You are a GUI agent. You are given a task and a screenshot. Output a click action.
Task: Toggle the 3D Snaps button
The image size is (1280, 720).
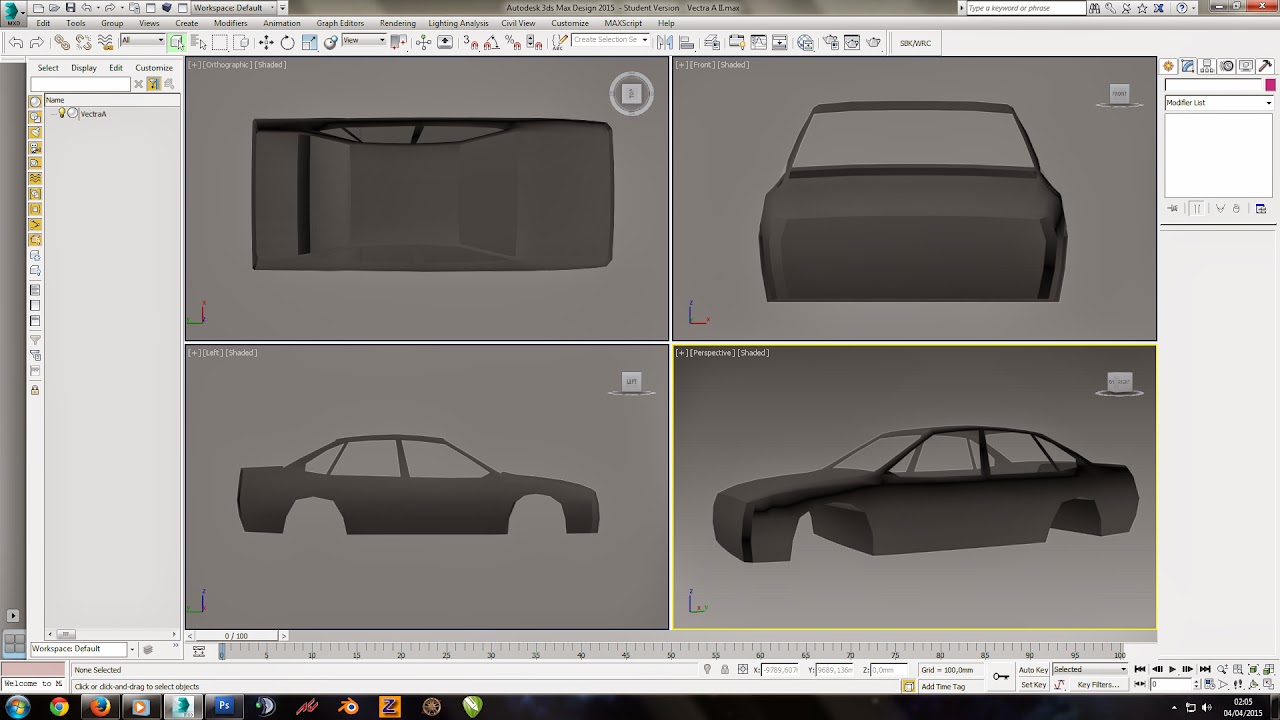(471, 42)
